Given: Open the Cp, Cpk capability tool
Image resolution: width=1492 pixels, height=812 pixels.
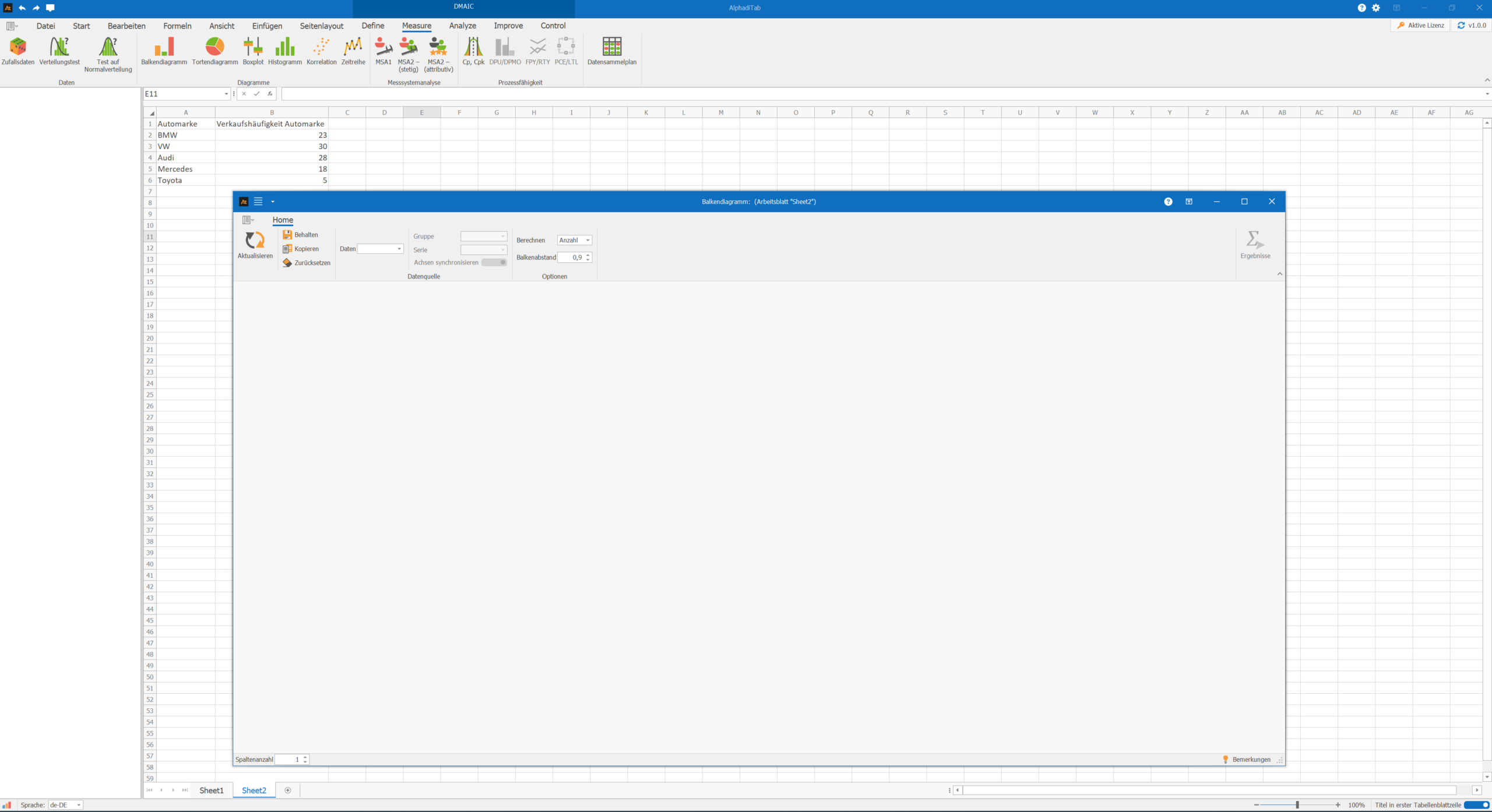Looking at the screenshot, I should [473, 50].
